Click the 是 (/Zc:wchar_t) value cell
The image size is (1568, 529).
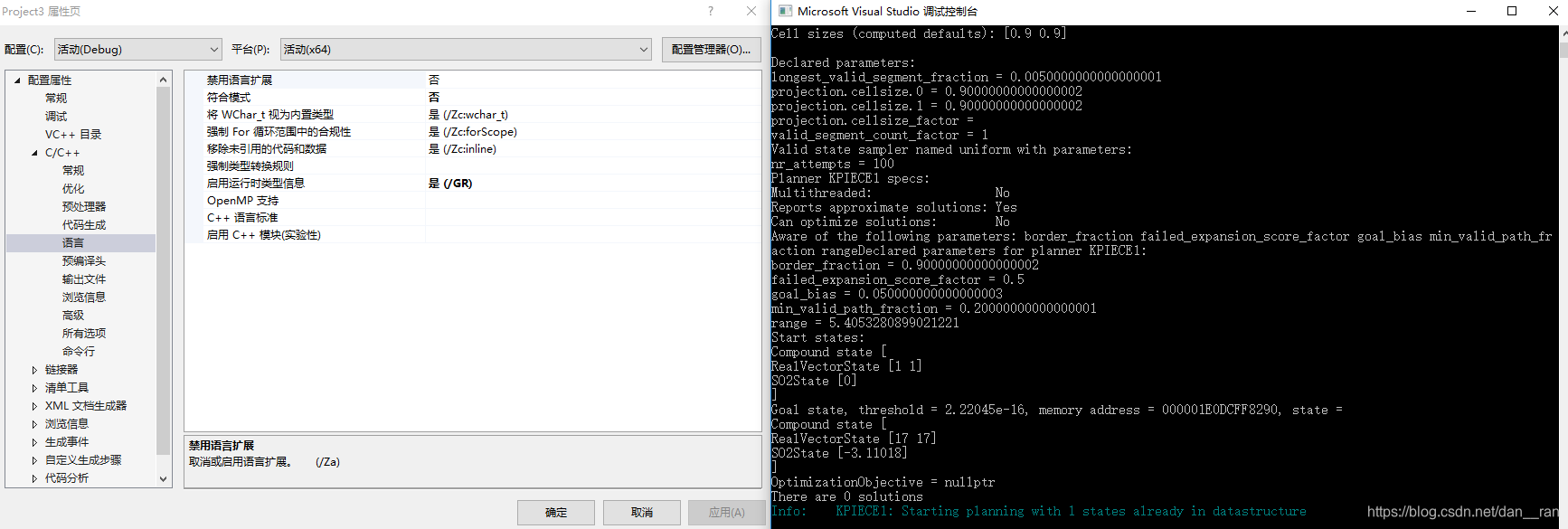click(593, 115)
